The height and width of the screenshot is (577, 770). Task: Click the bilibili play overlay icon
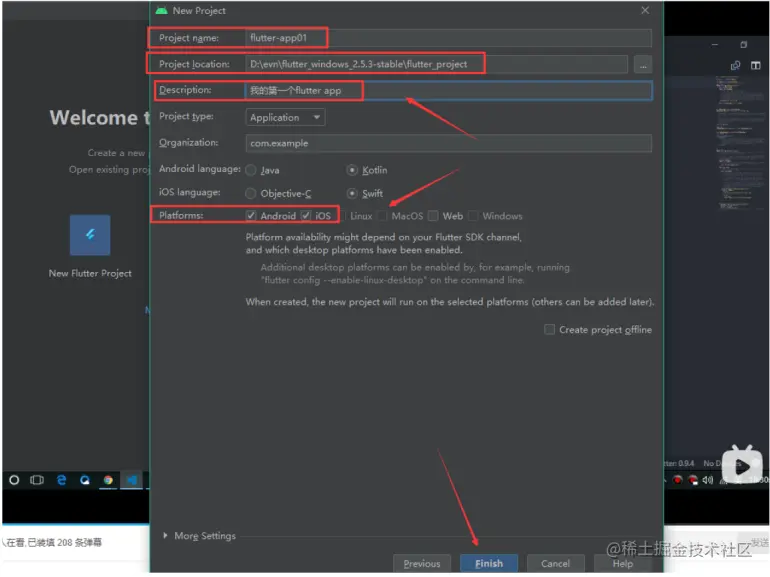(x=742, y=465)
